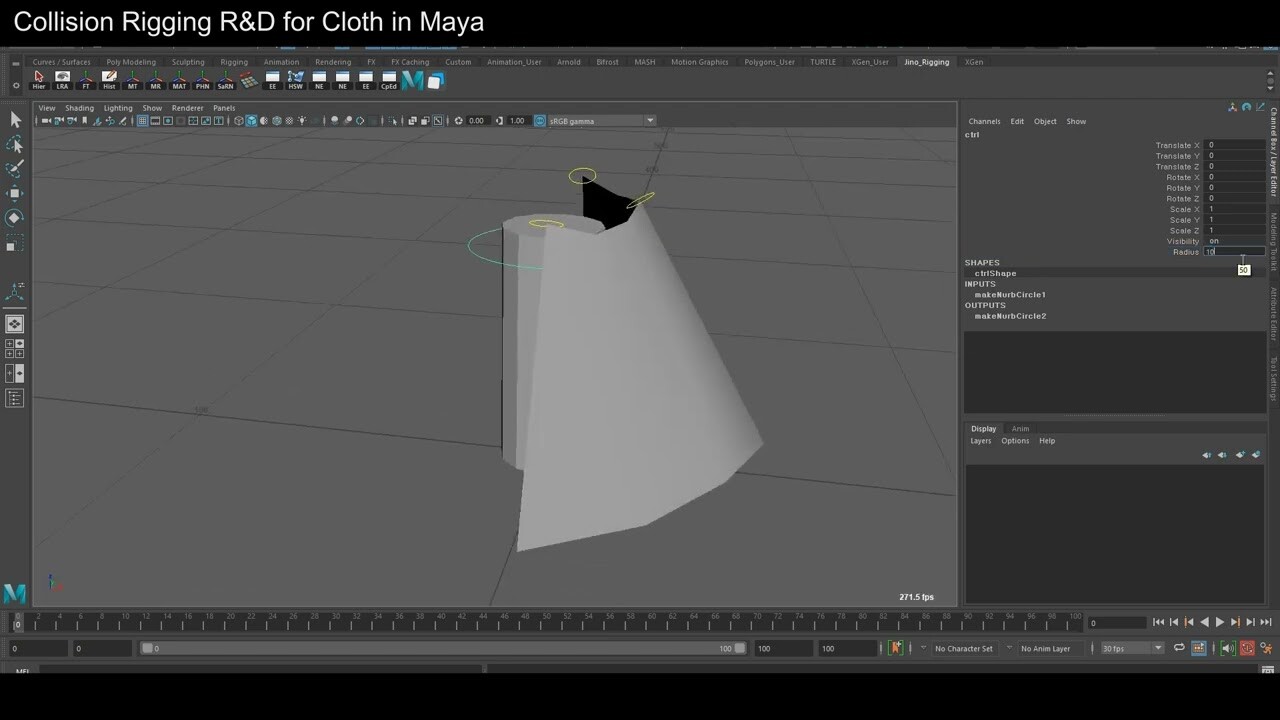
Task: Select the arrow Select Tool in the toolbox
Action: [14, 119]
